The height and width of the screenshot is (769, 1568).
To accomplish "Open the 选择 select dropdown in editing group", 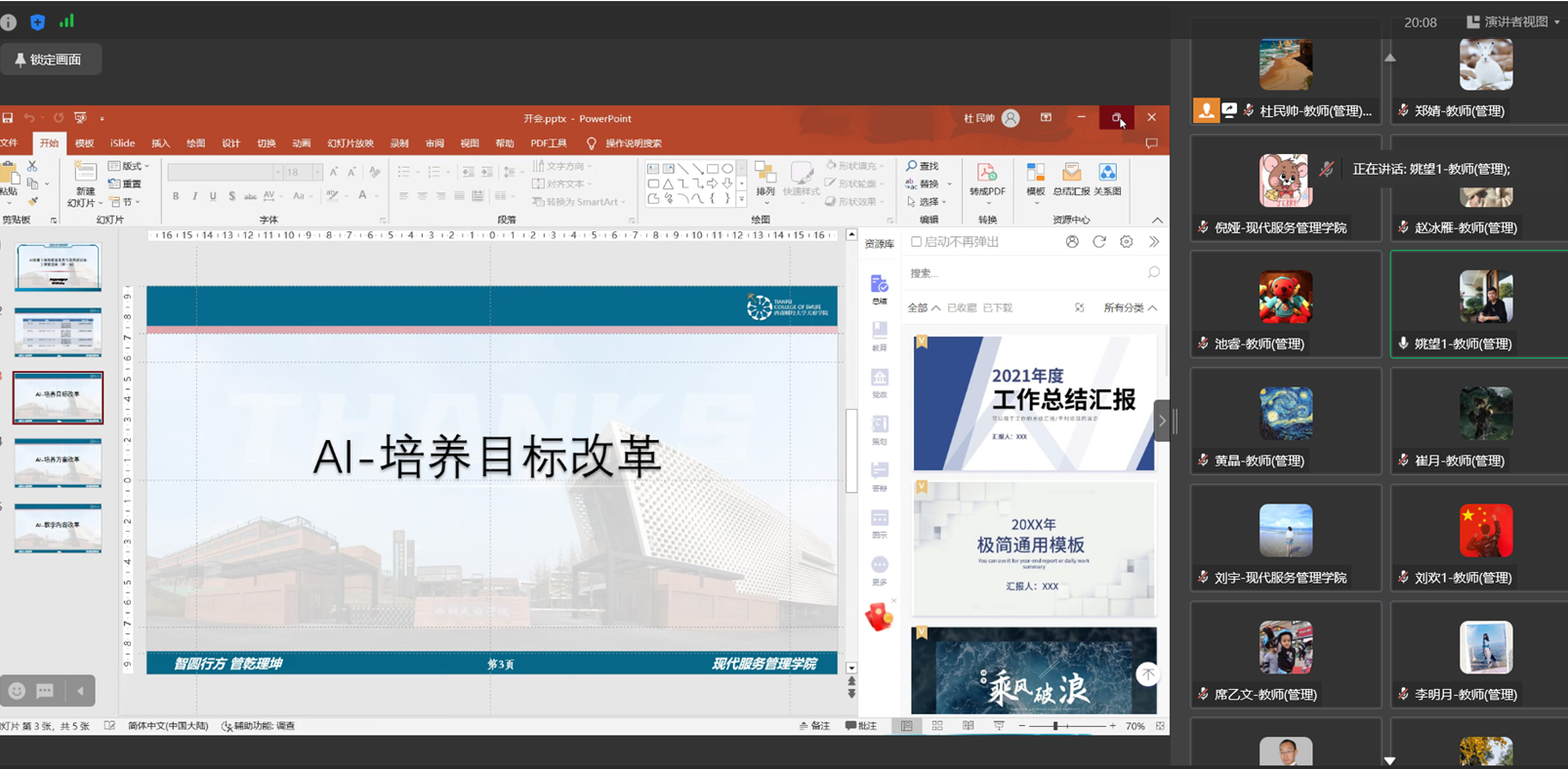I will click(925, 202).
